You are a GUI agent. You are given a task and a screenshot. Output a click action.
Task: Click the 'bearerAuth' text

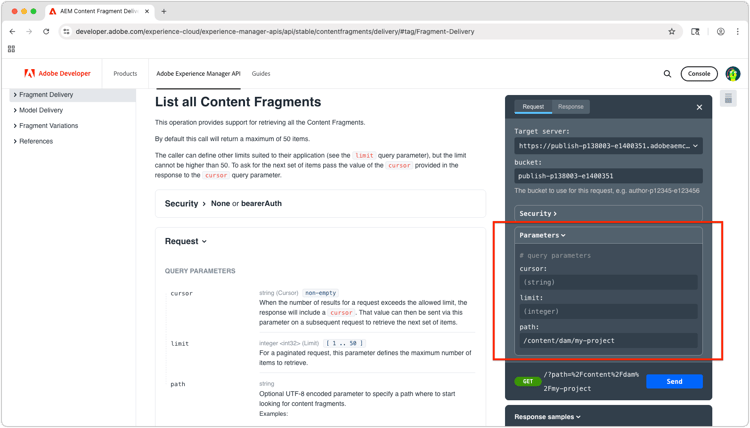(261, 204)
